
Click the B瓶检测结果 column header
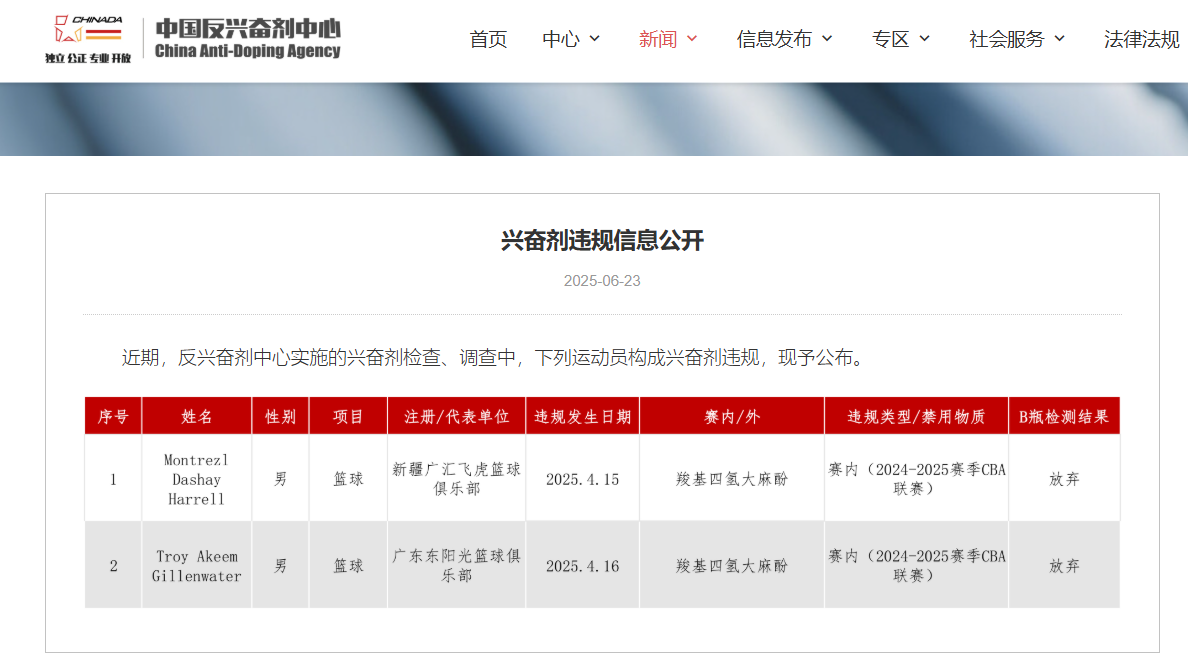tap(1063, 417)
